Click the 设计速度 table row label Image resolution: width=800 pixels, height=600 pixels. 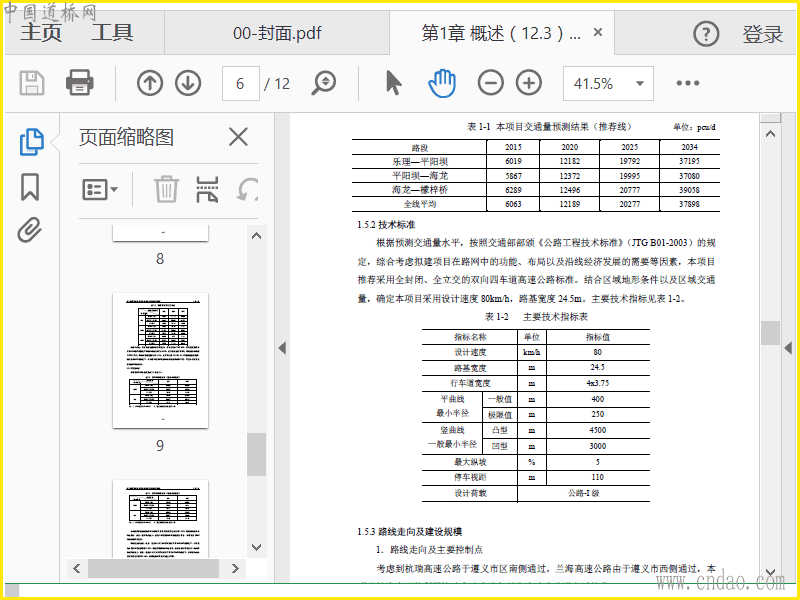click(x=470, y=352)
